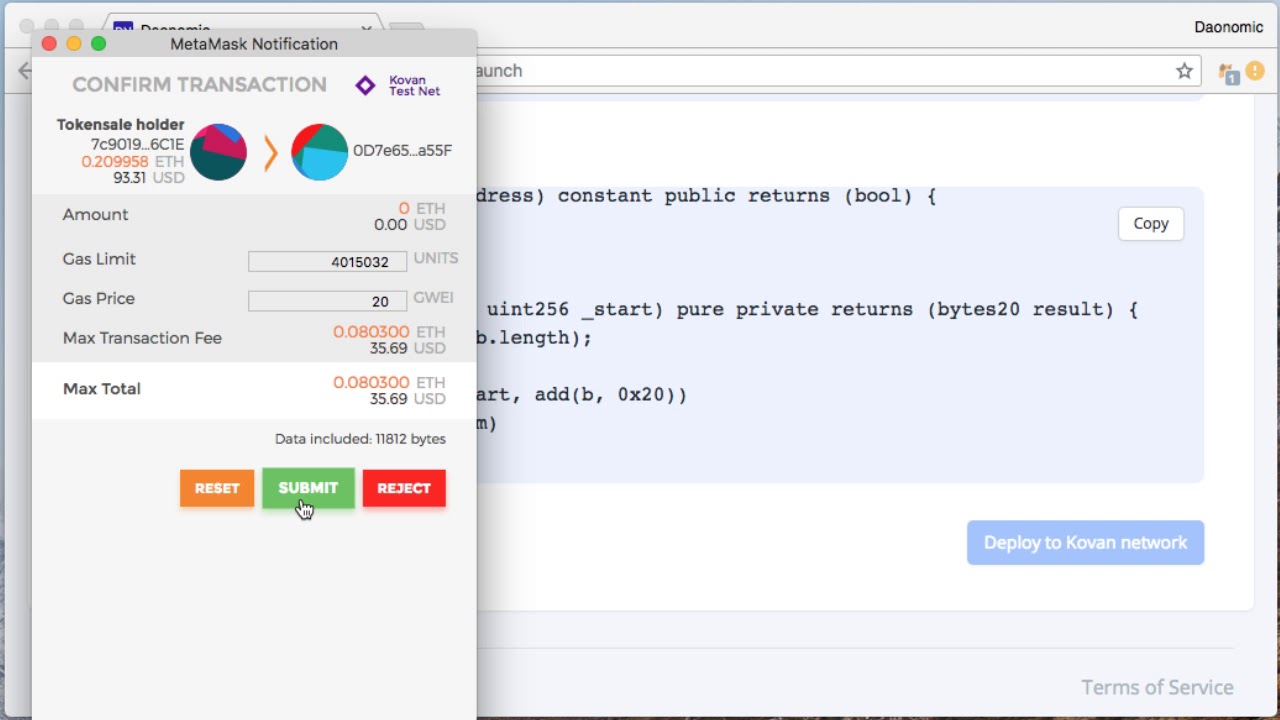Click the 0.209958 ETH balance
This screenshot has height=720, width=1280.
(133, 161)
